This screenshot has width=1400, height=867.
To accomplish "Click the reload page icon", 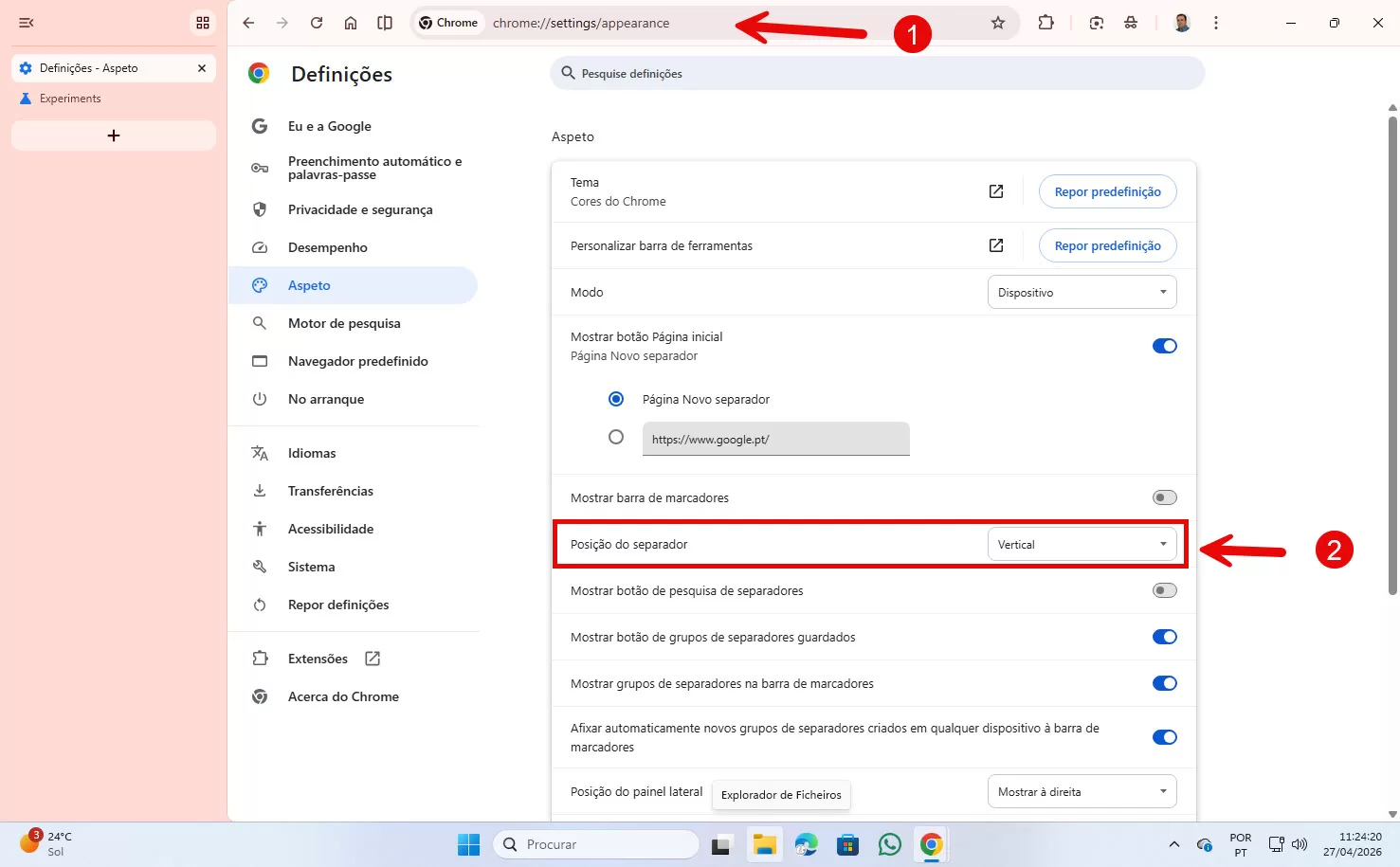I will click(x=317, y=23).
